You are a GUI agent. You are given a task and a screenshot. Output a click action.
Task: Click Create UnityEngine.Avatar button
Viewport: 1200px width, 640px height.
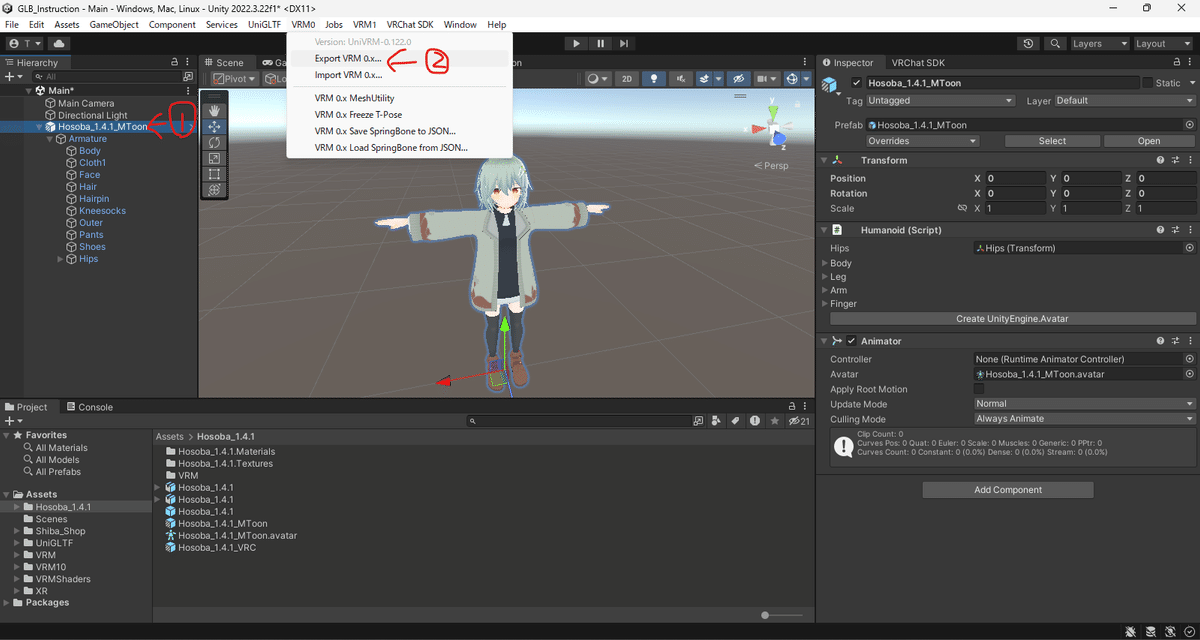[x=1012, y=319]
